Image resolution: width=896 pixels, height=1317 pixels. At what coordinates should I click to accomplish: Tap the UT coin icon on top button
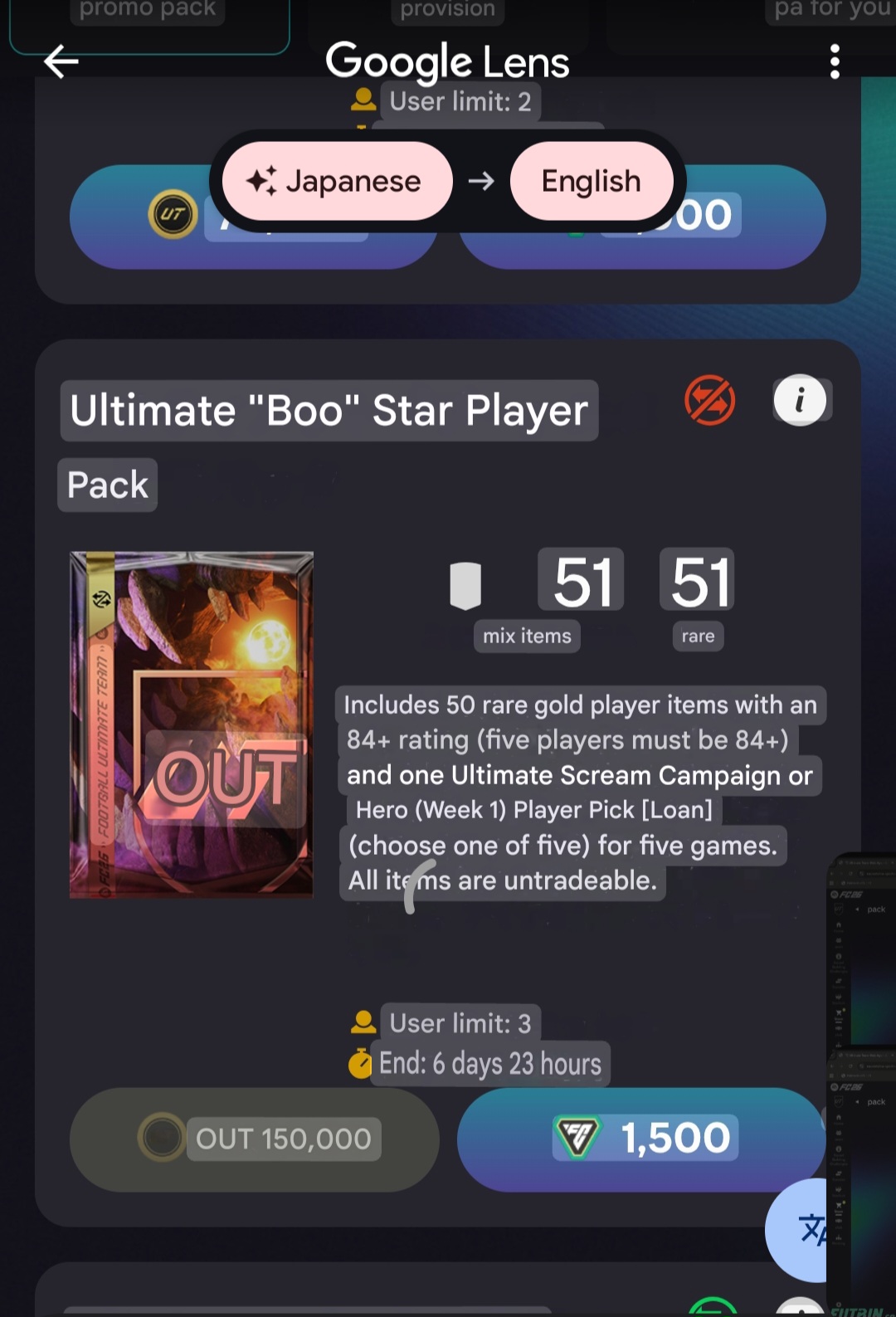pyautogui.click(x=173, y=214)
